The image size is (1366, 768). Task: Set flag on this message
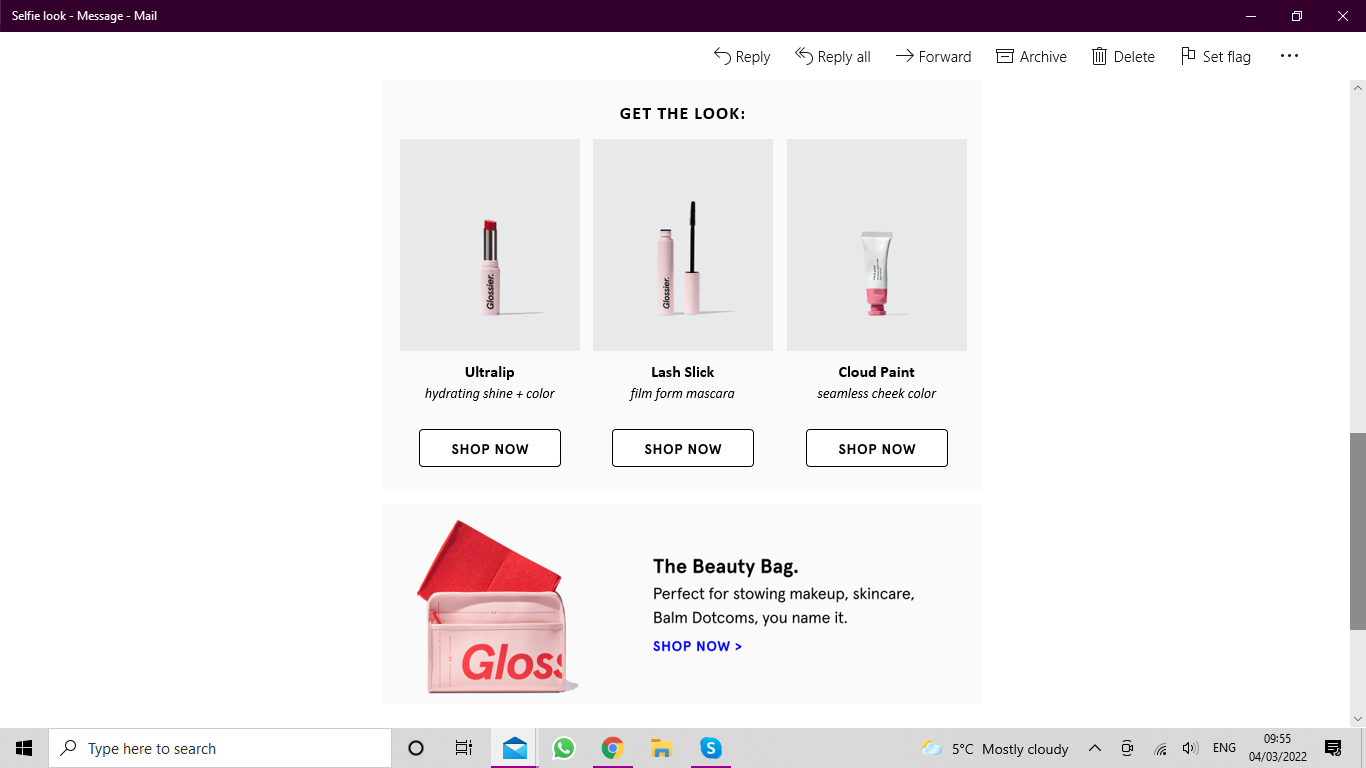pyautogui.click(x=1215, y=57)
